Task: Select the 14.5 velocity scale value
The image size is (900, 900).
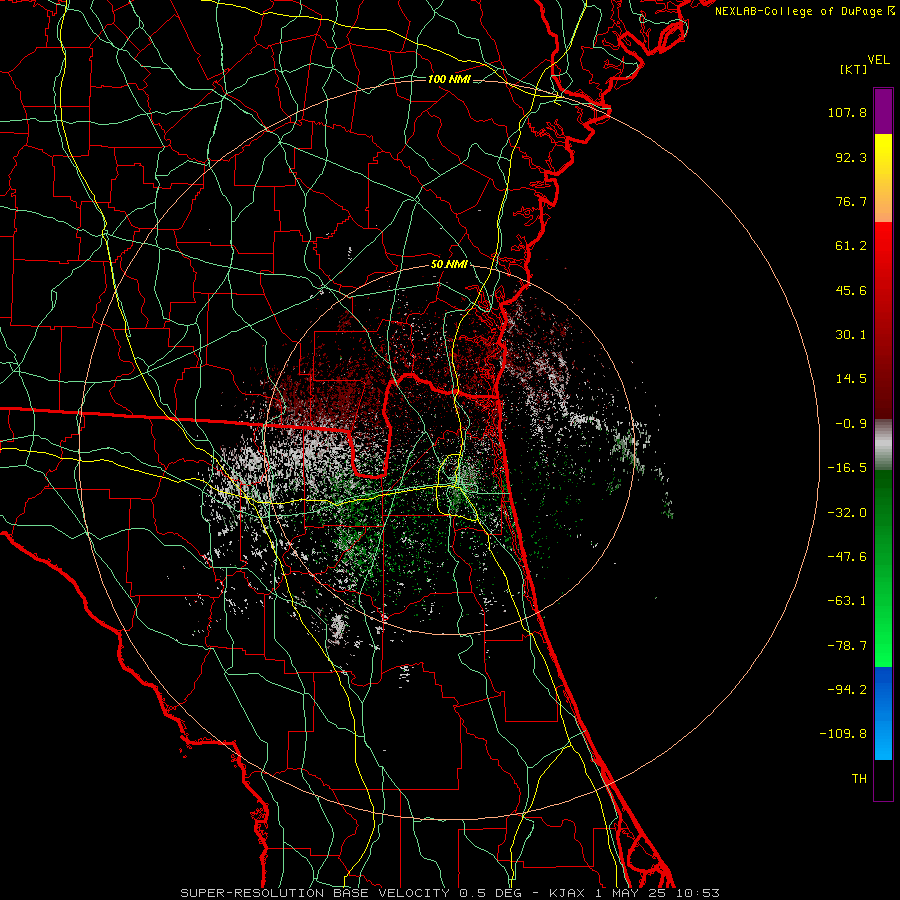Action: click(x=851, y=379)
